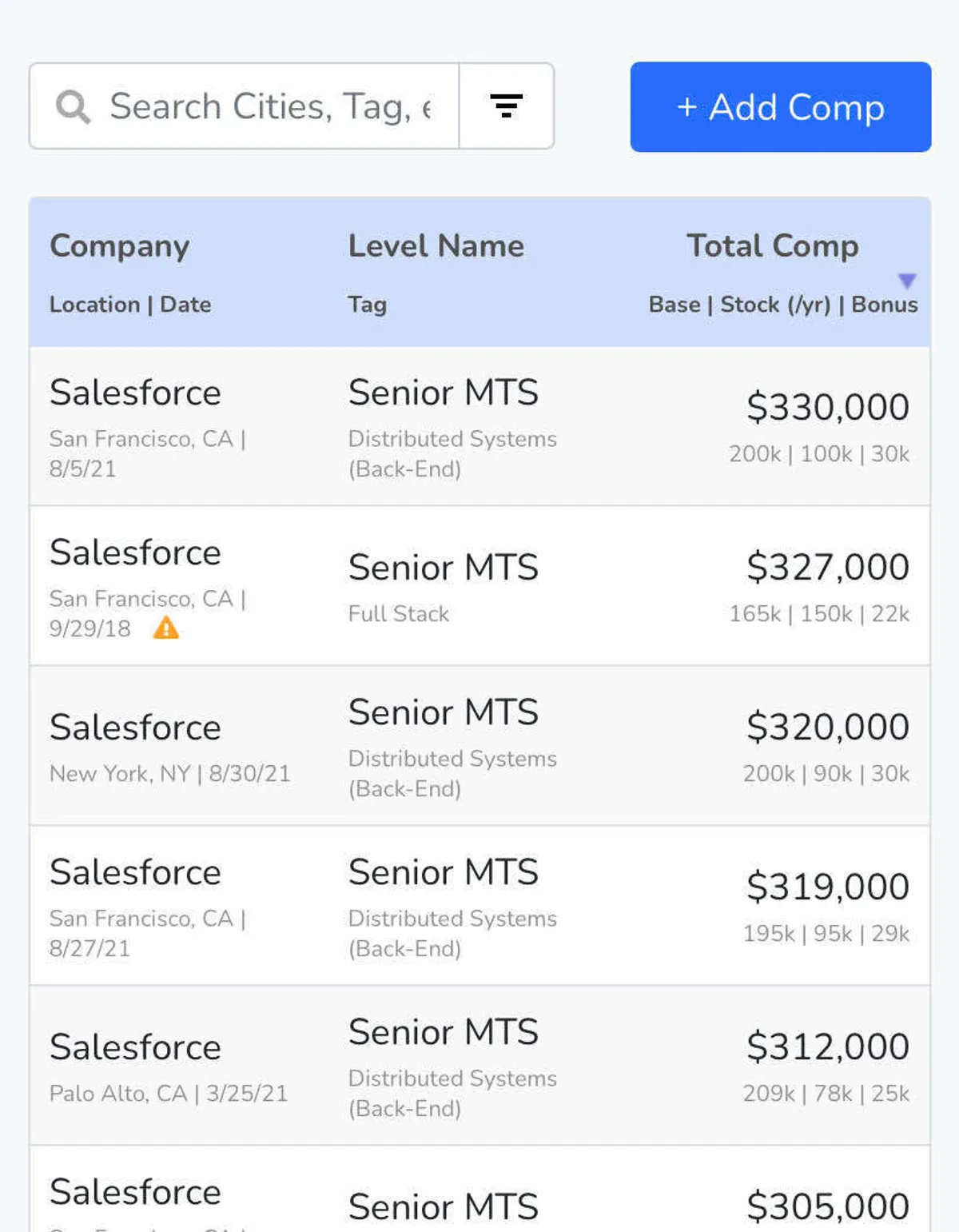
Task: Toggle the Total Comp sort arrow
Action: (x=907, y=281)
